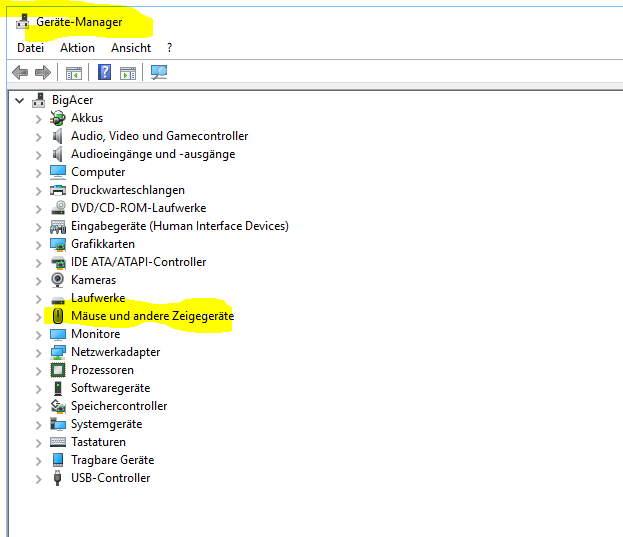The height and width of the screenshot is (537, 623).
Task: Click the Akkus battery icon
Action: pyautogui.click(x=58, y=118)
